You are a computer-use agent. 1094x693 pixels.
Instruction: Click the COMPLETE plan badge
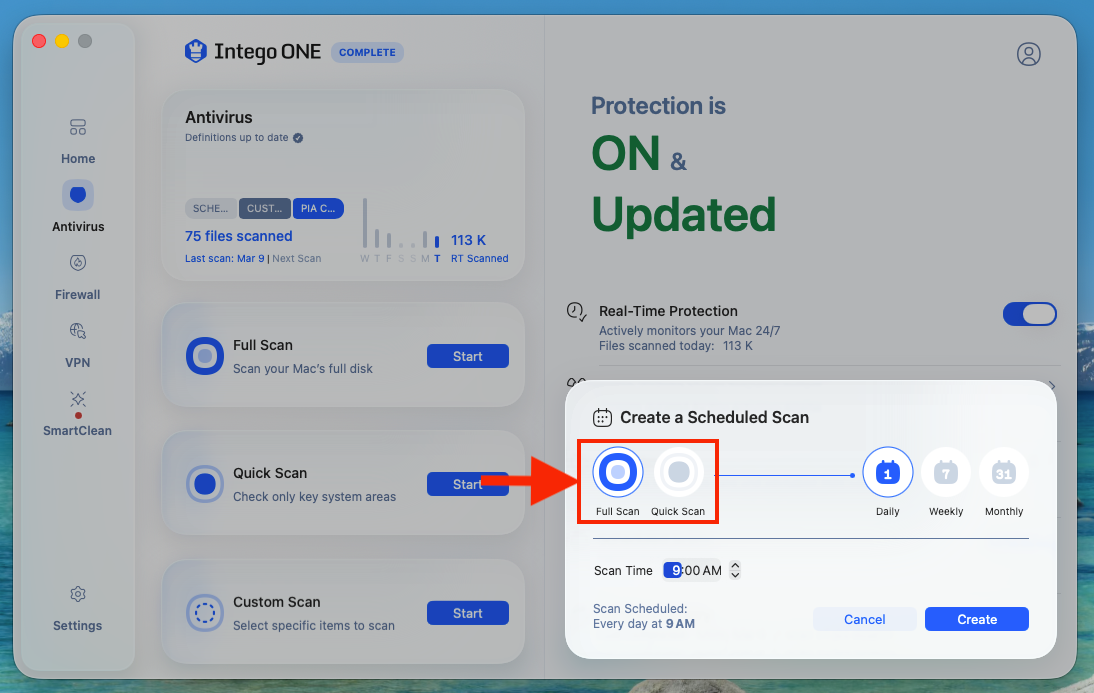coord(367,52)
